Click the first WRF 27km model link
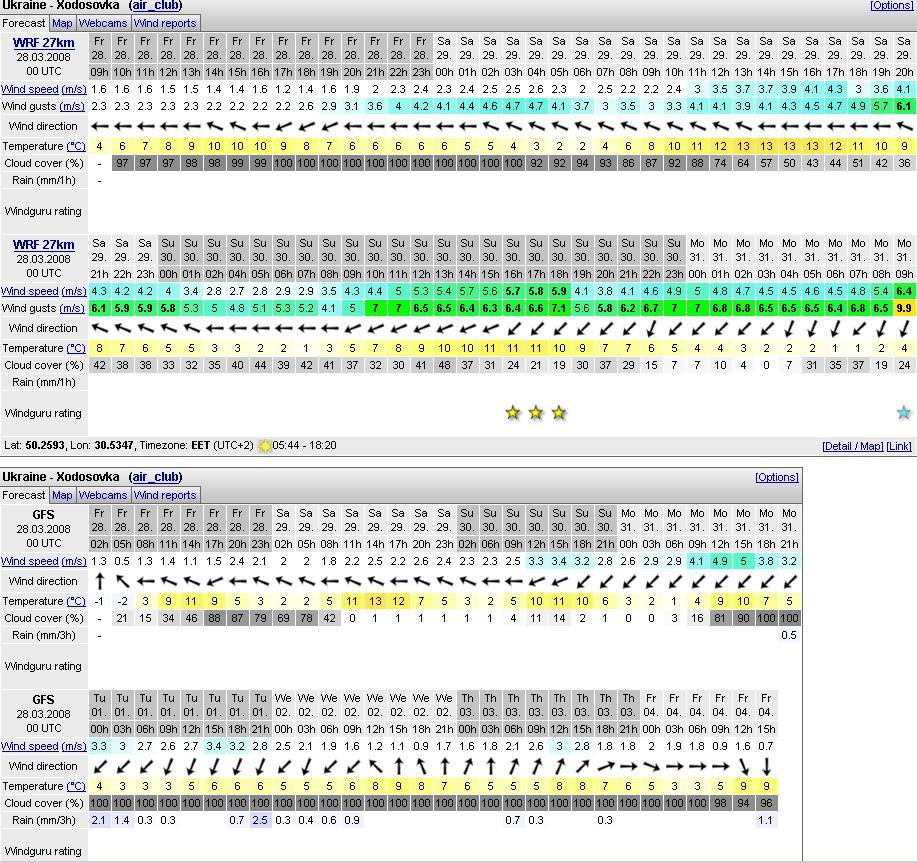917x863 pixels. [43, 43]
